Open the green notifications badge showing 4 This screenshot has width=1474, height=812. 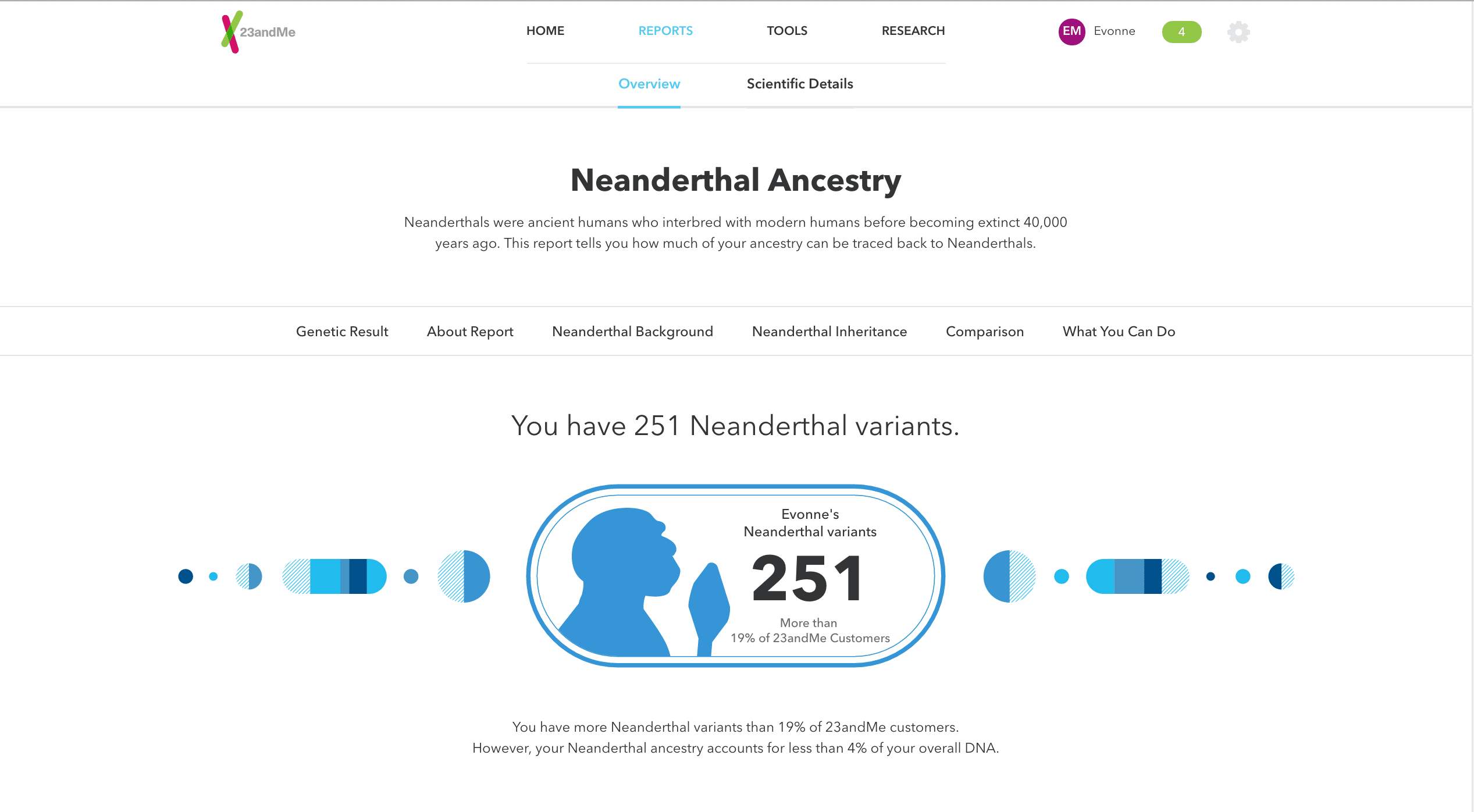point(1181,32)
